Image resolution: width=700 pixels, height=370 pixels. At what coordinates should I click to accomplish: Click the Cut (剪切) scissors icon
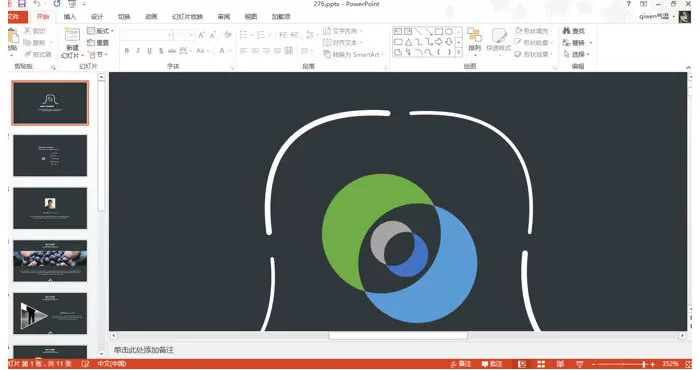pyautogui.click(x=27, y=31)
